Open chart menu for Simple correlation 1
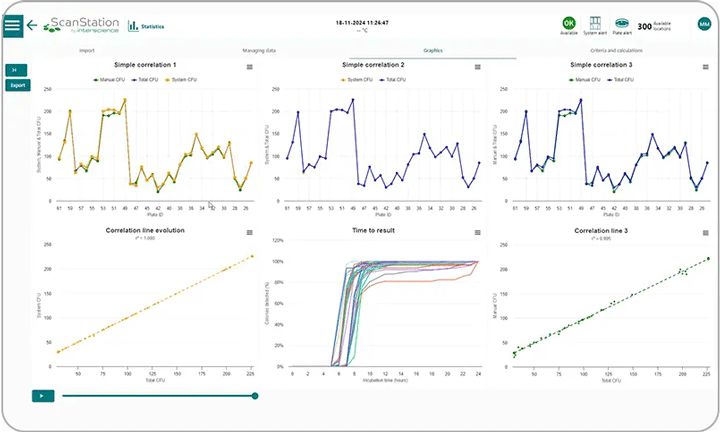Image resolution: width=720 pixels, height=432 pixels. pos(249,67)
